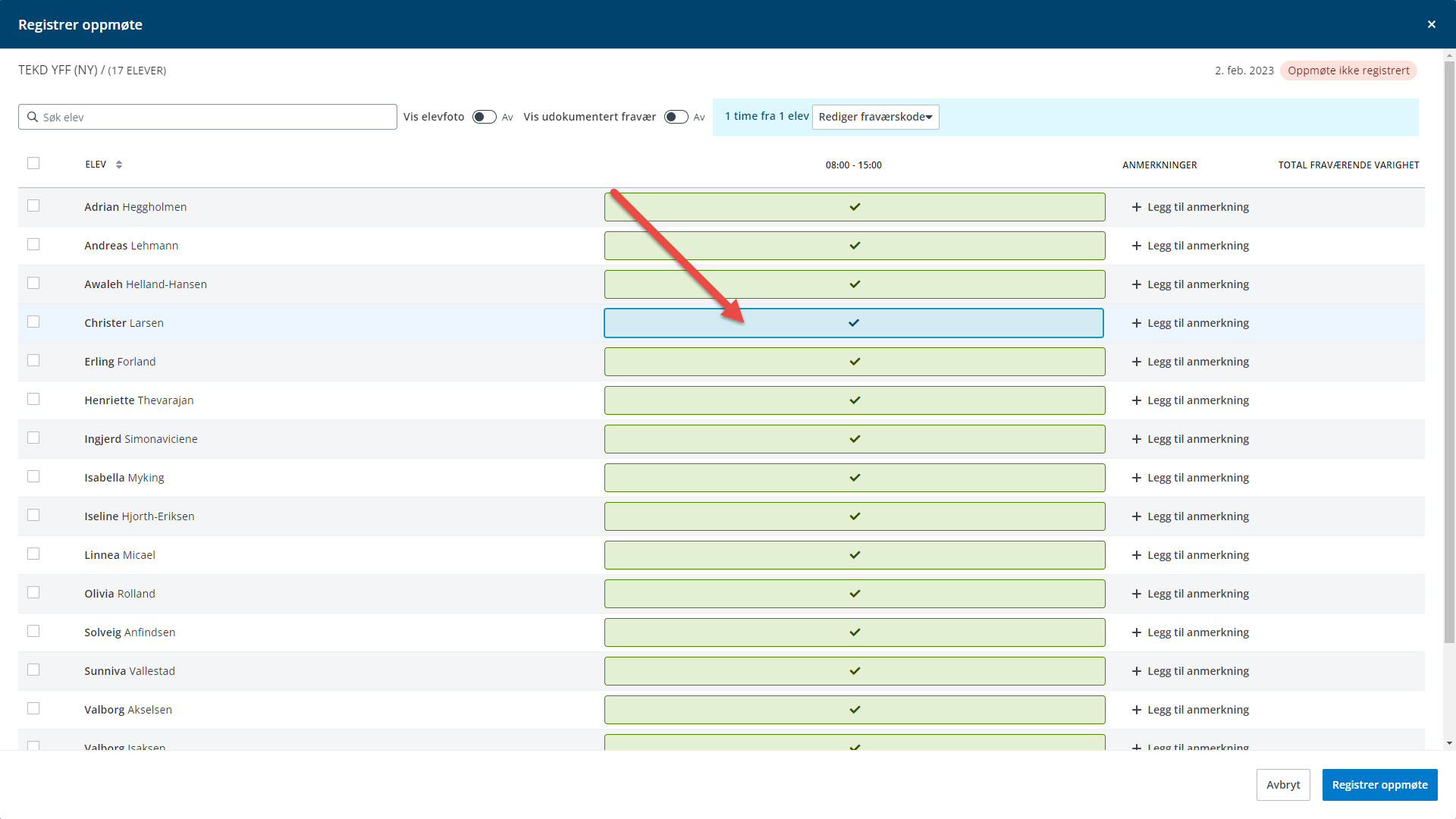Toggle Vis elevfoto switch

484,117
